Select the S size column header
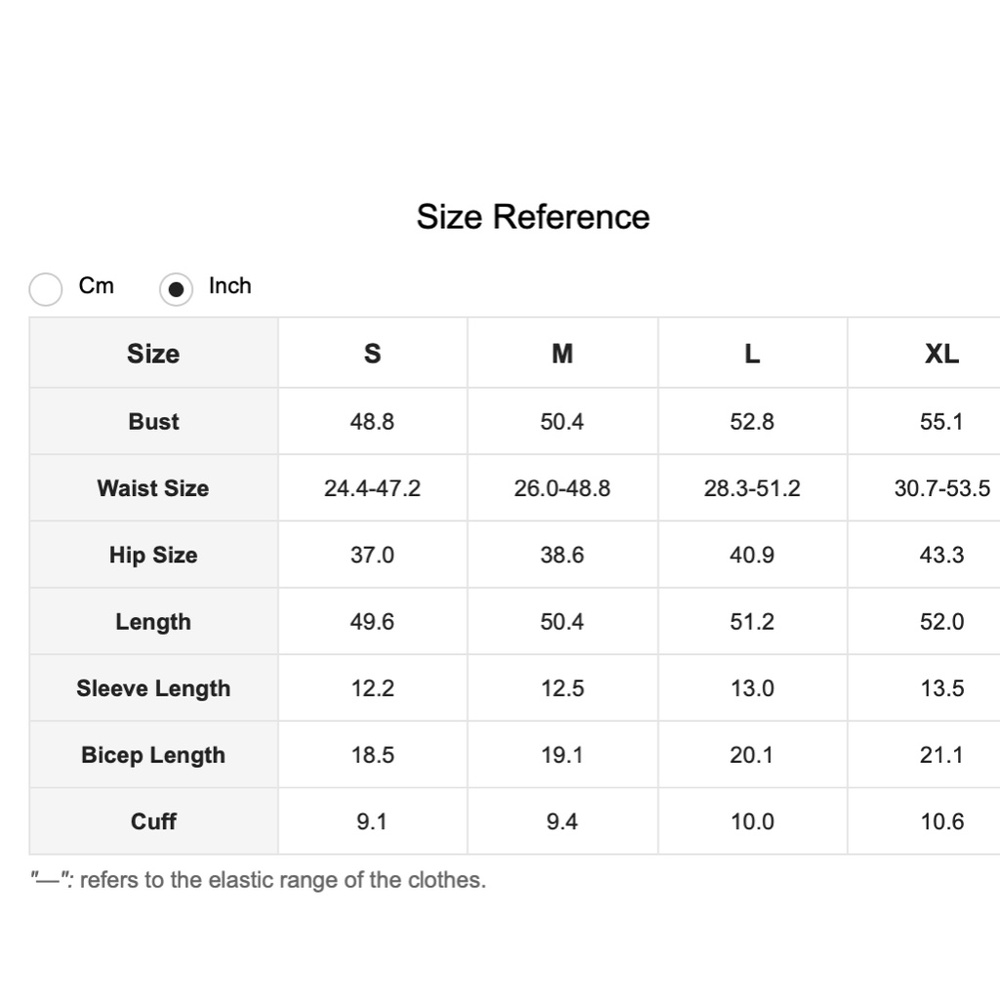Image resolution: width=1000 pixels, height=1000 pixels. [x=372, y=353]
